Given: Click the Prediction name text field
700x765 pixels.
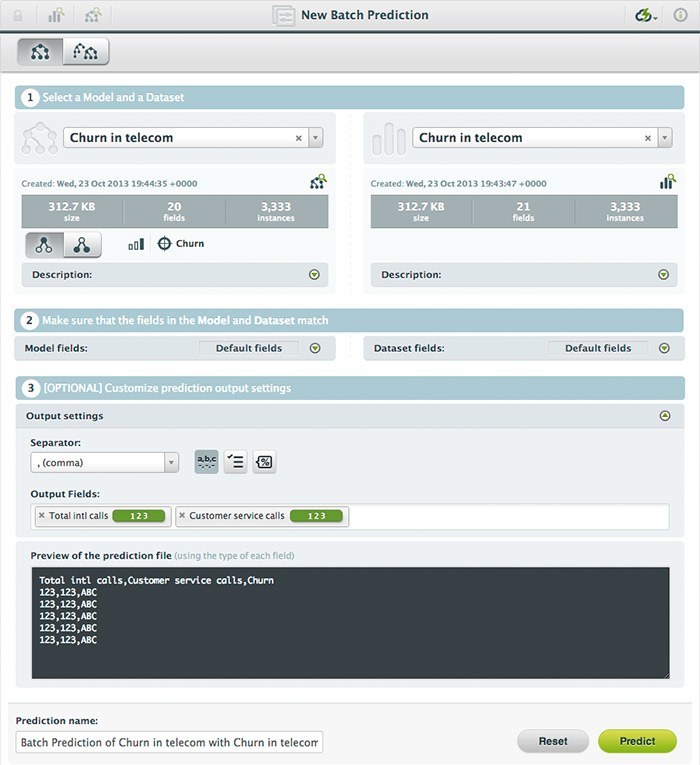Looking at the screenshot, I should coord(169,742).
